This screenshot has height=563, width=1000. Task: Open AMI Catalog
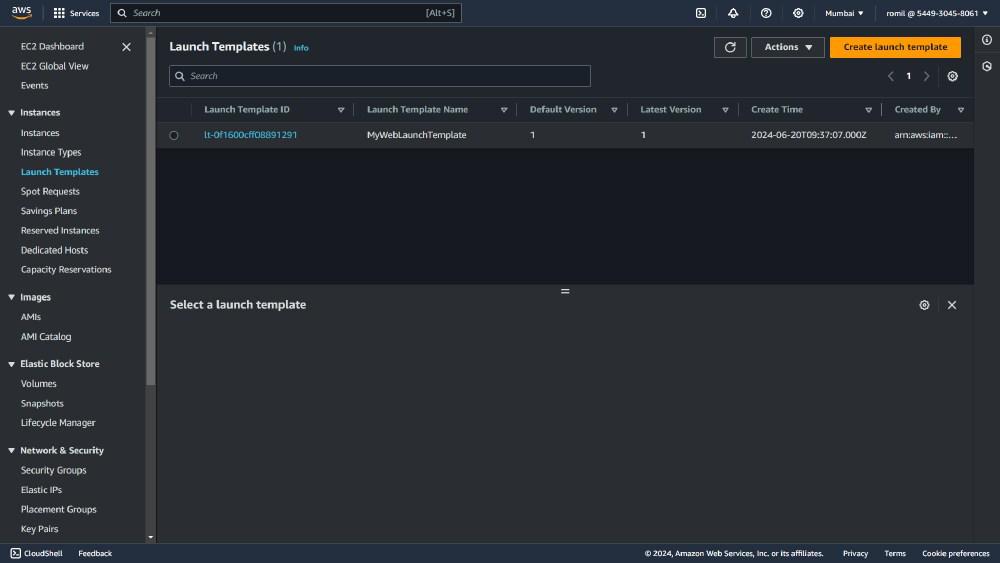[x=46, y=337]
